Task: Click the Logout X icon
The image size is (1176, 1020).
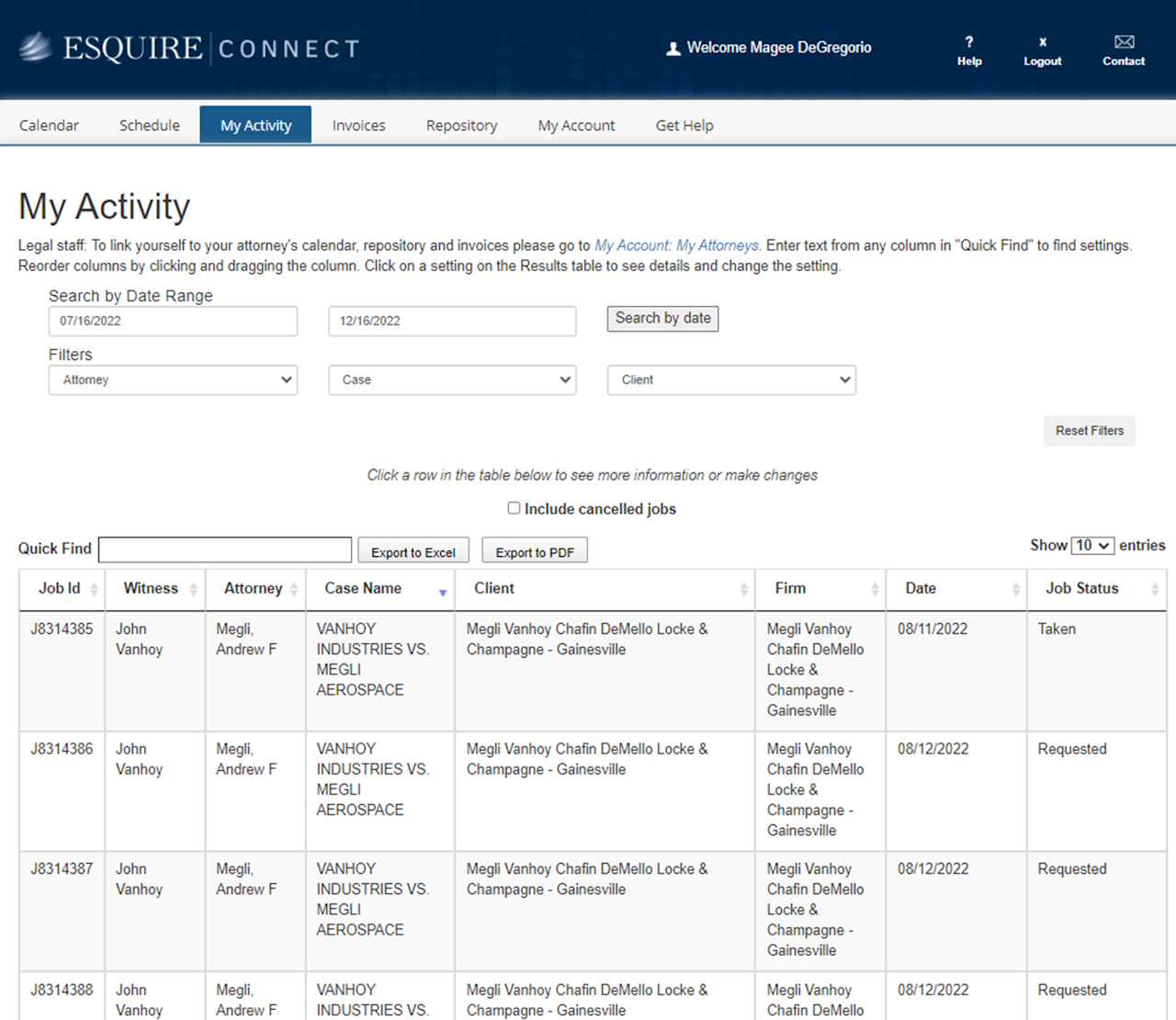Action: pyautogui.click(x=1043, y=41)
